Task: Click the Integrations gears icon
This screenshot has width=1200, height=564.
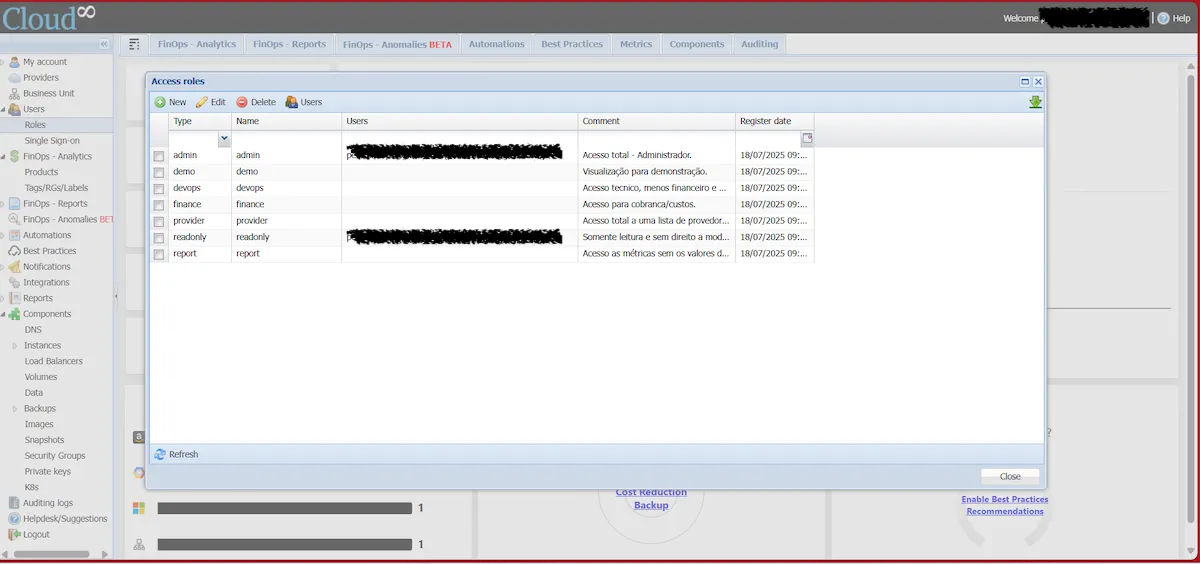Action: (x=14, y=282)
